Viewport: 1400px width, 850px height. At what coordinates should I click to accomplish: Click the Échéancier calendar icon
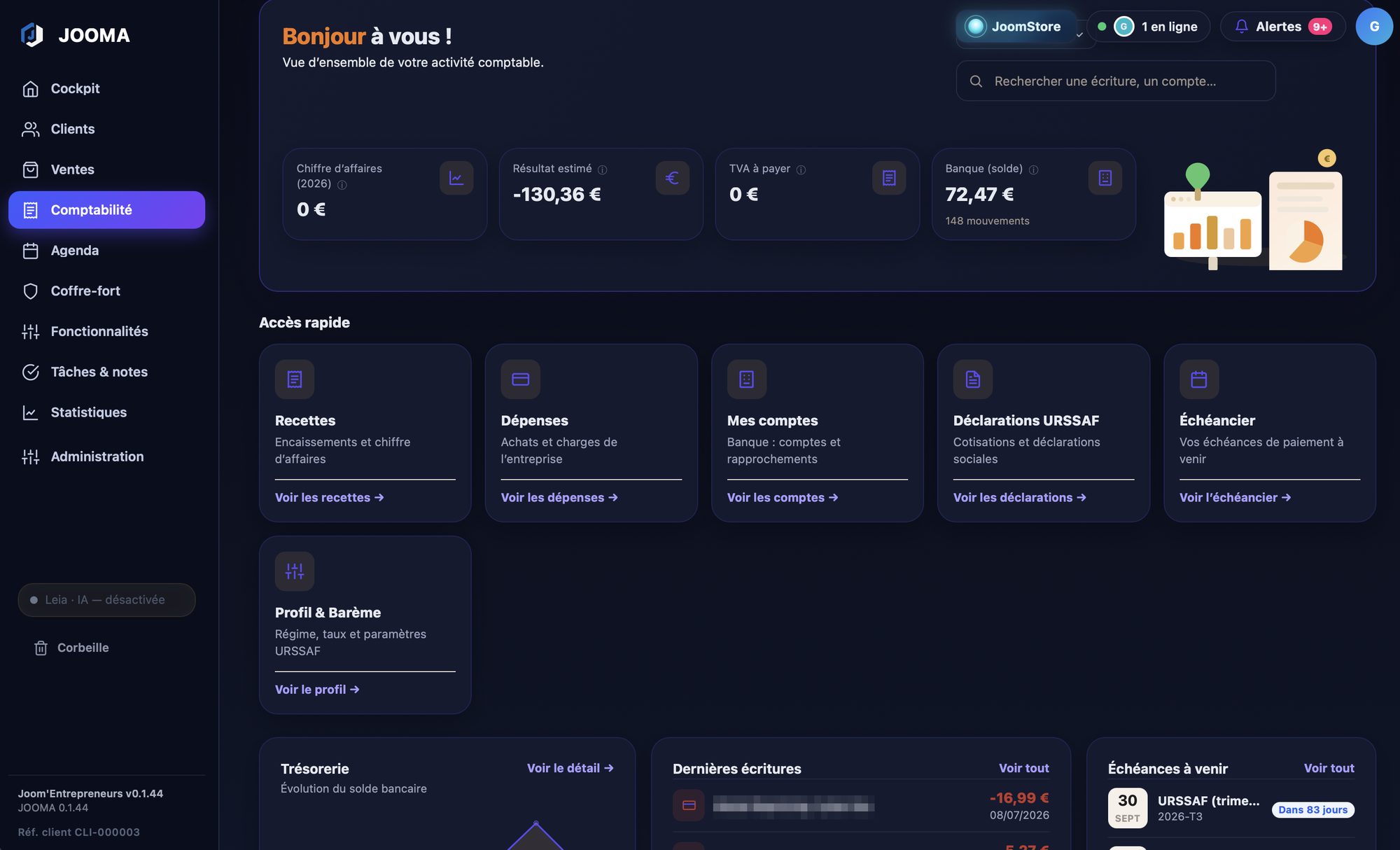pyautogui.click(x=1199, y=379)
